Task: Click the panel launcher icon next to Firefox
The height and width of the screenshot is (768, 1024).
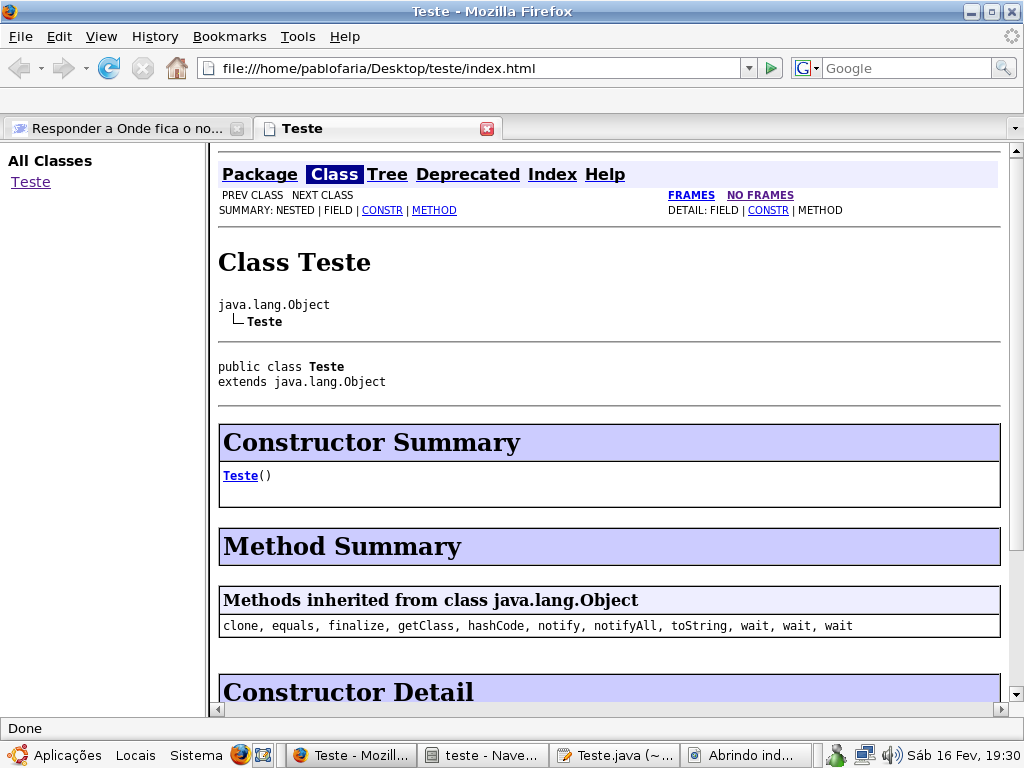Action: (x=263, y=756)
